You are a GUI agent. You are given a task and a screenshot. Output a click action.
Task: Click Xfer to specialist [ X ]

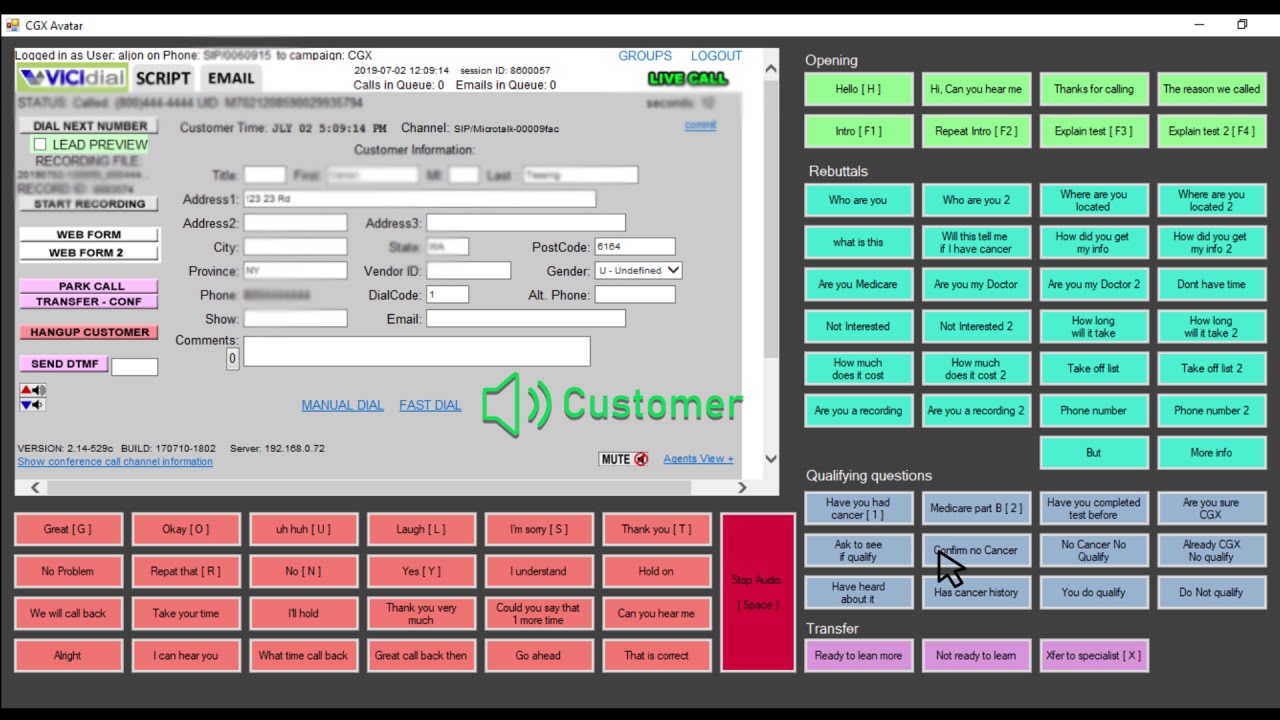tap(1094, 656)
